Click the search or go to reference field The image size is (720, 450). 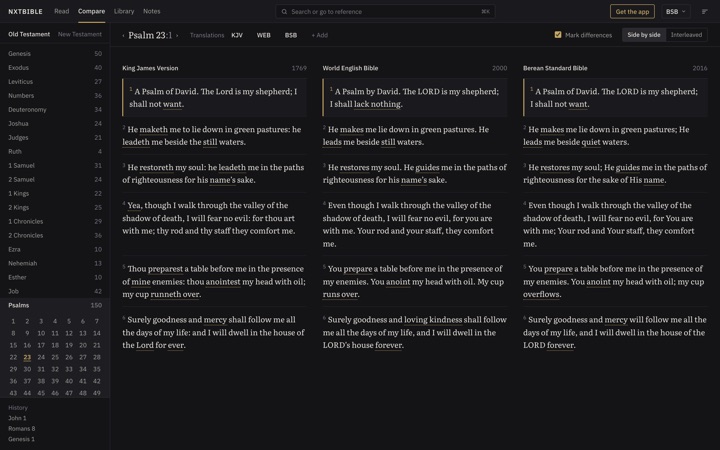click(385, 11)
